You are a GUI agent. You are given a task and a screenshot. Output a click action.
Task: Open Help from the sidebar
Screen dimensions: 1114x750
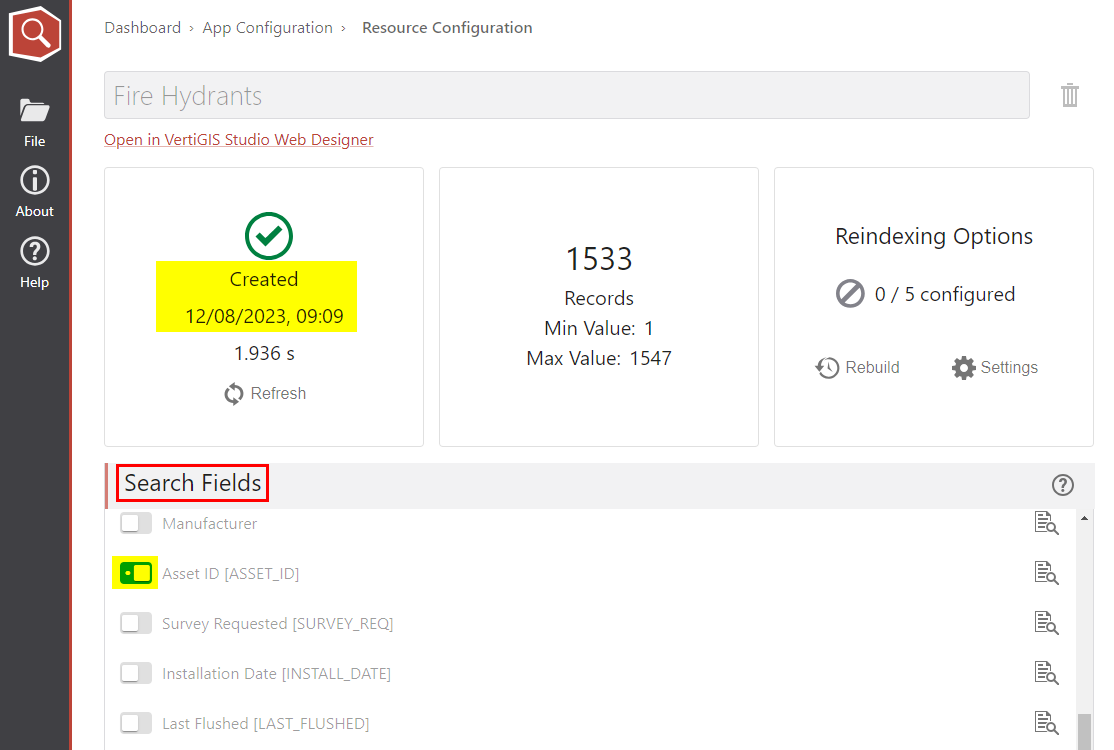tap(34, 261)
